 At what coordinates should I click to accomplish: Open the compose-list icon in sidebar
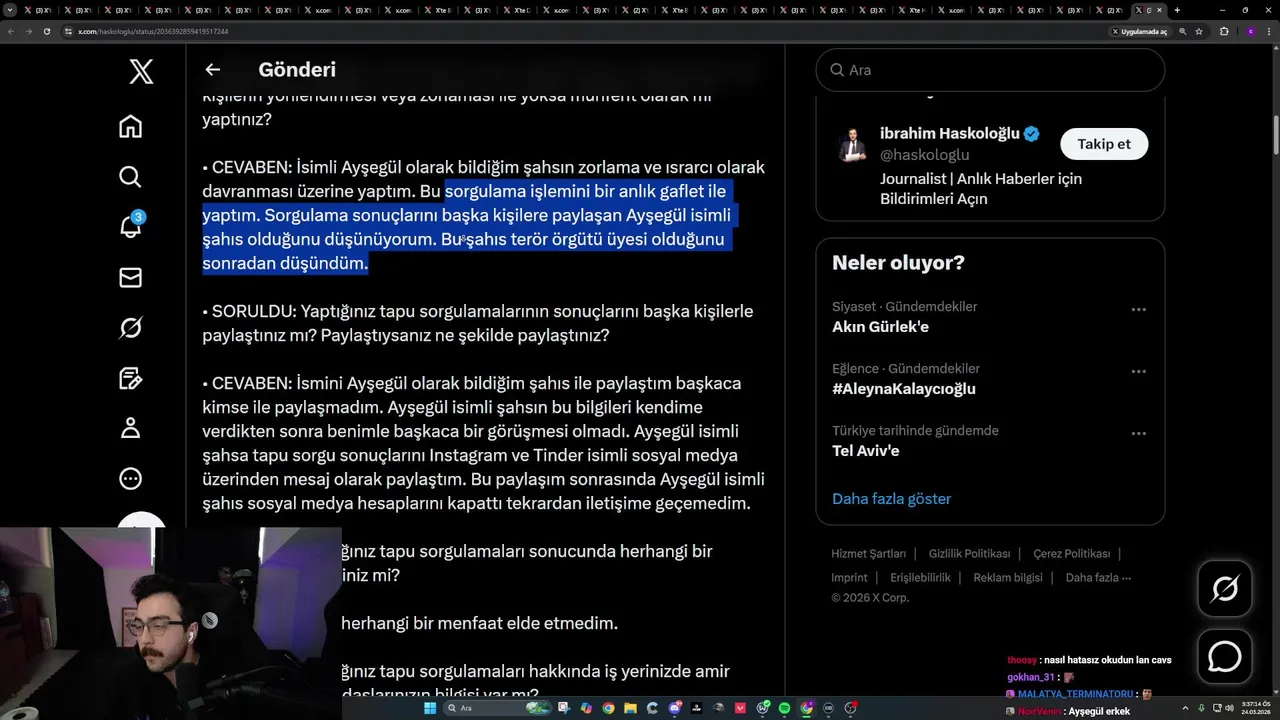pyautogui.click(x=130, y=378)
